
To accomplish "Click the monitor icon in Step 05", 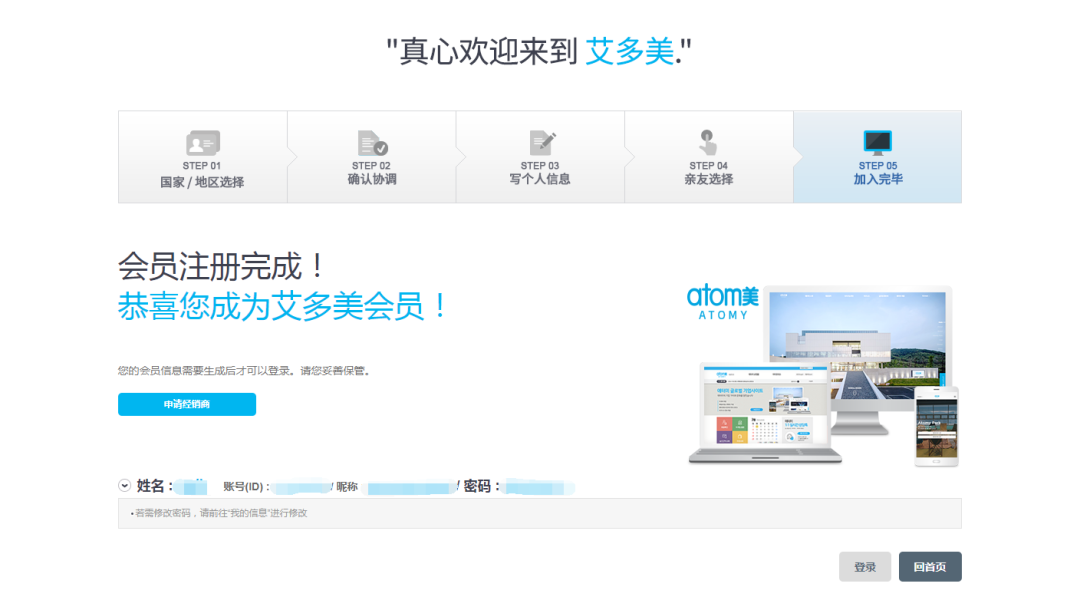I will 878,143.
